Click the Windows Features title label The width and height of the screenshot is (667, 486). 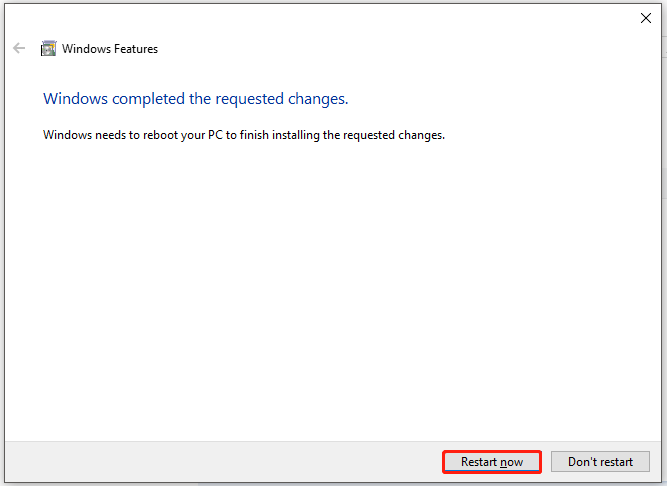pos(110,49)
